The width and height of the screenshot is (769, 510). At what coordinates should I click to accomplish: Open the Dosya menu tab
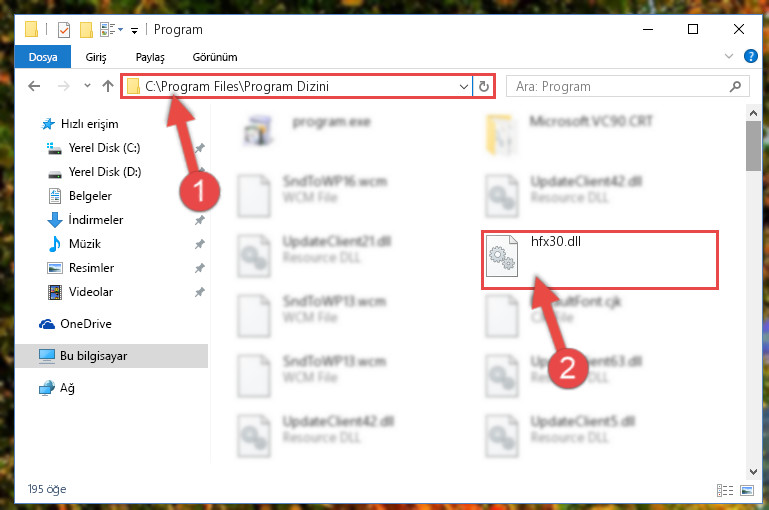pyautogui.click(x=43, y=57)
